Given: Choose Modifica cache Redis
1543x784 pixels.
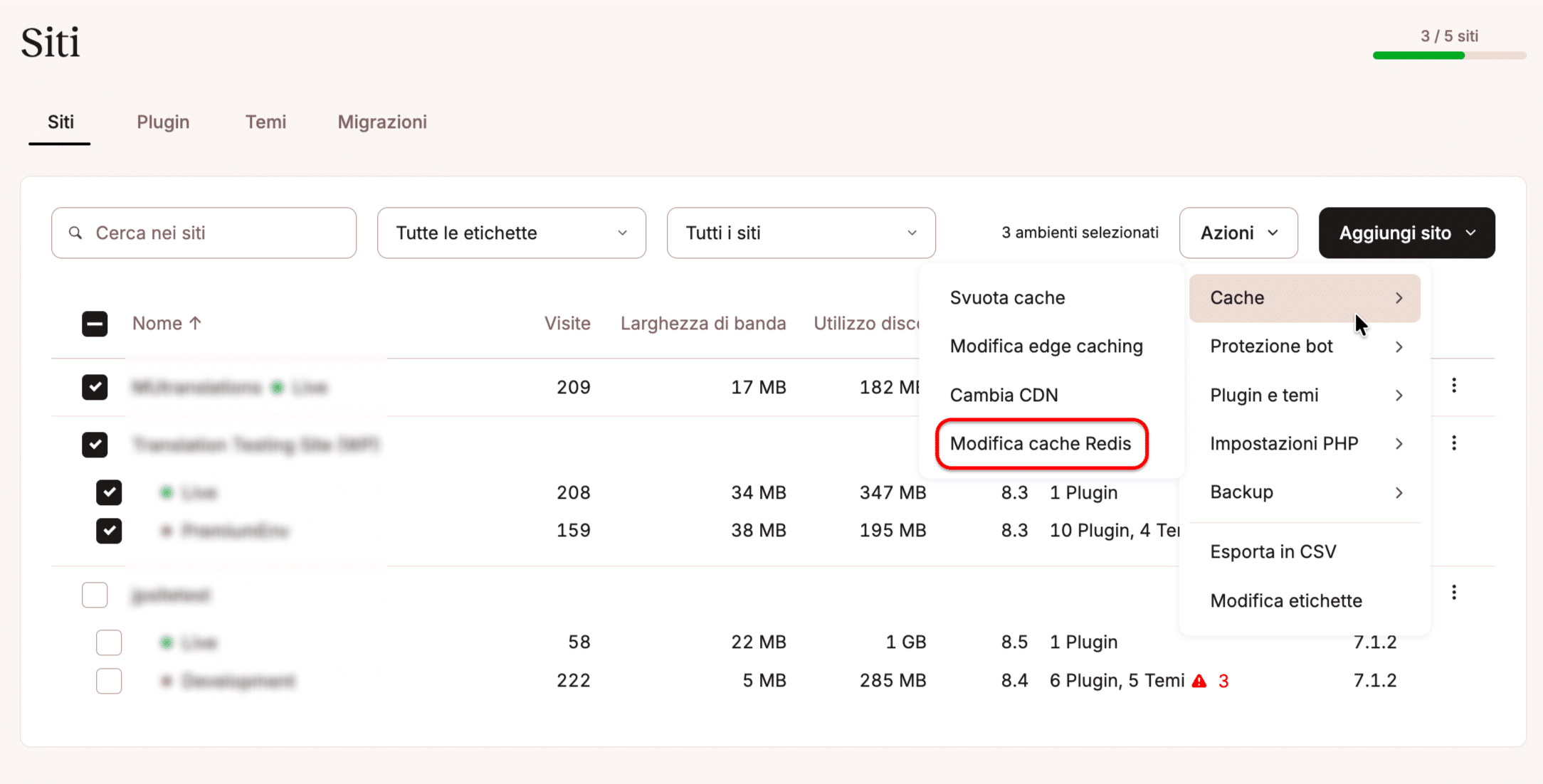Looking at the screenshot, I should click(1041, 443).
